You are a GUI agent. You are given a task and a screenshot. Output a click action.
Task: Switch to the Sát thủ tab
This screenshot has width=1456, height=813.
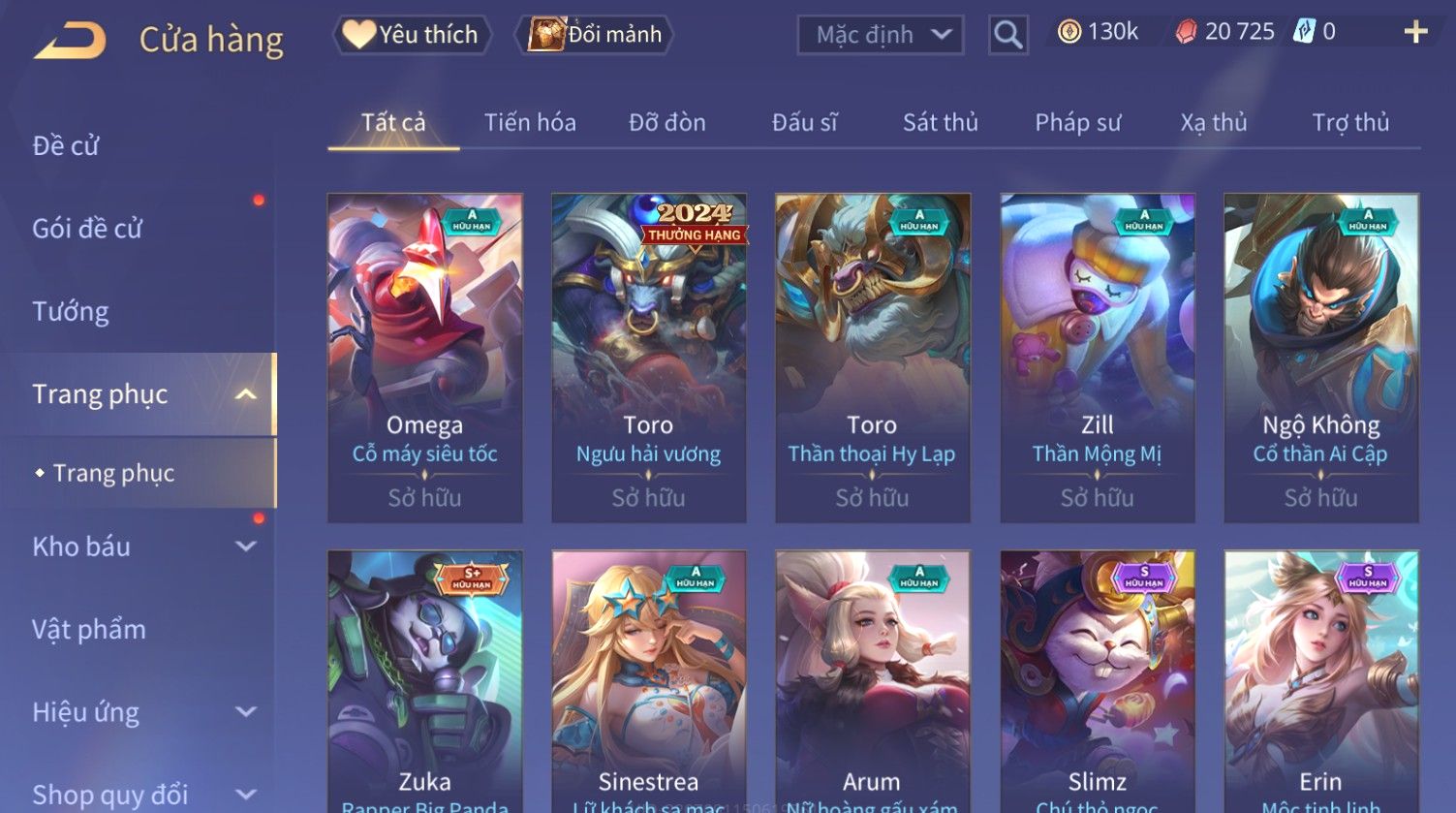pos(940,123)
